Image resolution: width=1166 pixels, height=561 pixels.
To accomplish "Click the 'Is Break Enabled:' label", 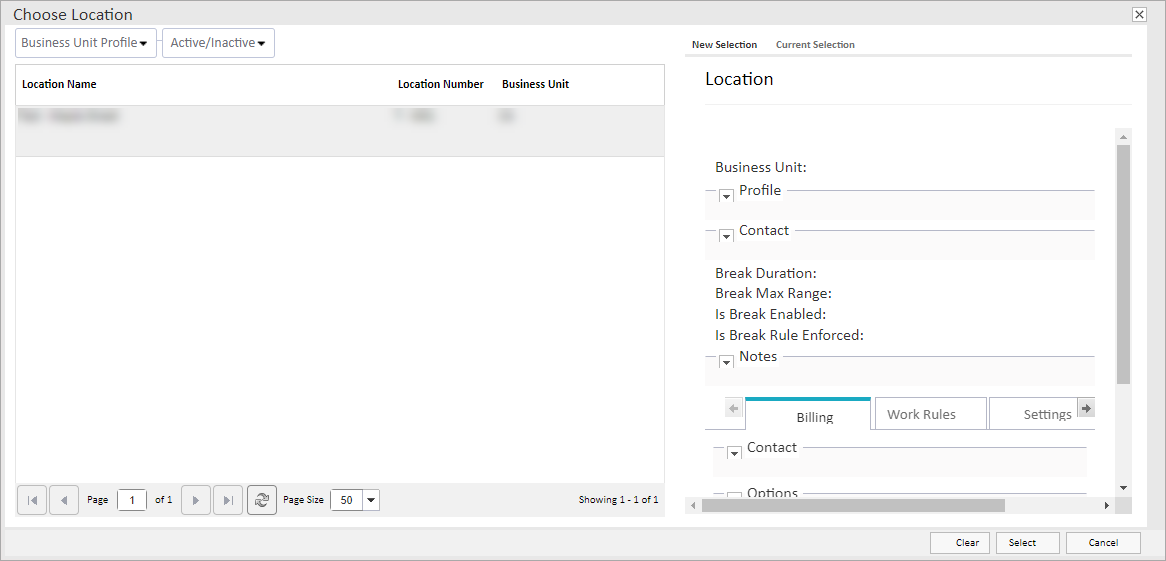I will point(770,314).
